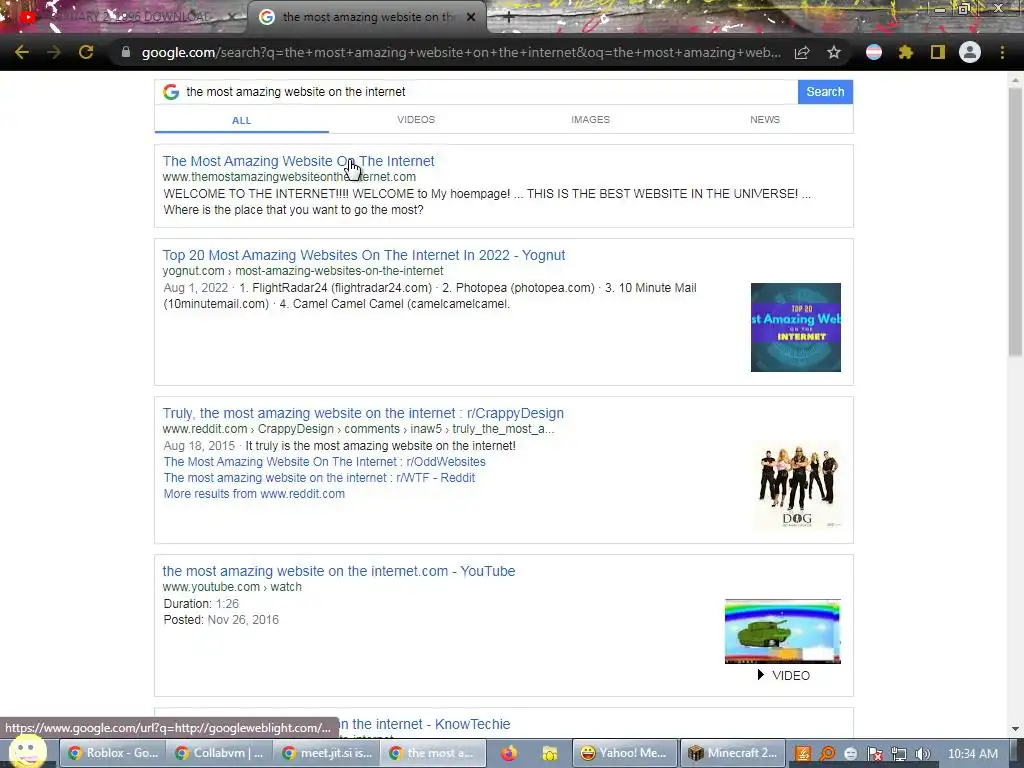Click the tank video thumbnail
The width and height of the screenshot is (1024, 768).
coord(782,632)
